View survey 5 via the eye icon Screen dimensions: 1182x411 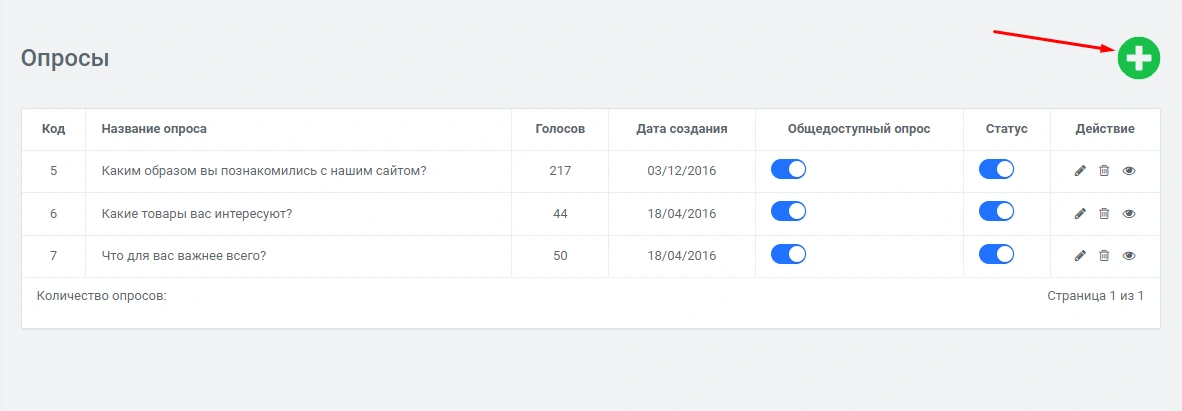1129,171
